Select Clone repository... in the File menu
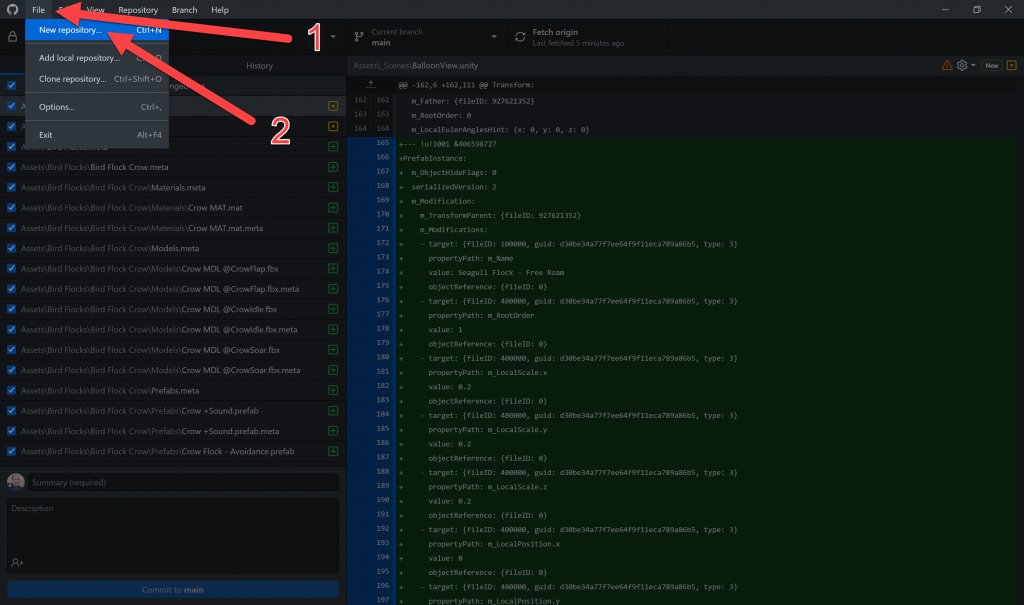1024x605 pixels. pyautogui.click(x=97, y=79)
